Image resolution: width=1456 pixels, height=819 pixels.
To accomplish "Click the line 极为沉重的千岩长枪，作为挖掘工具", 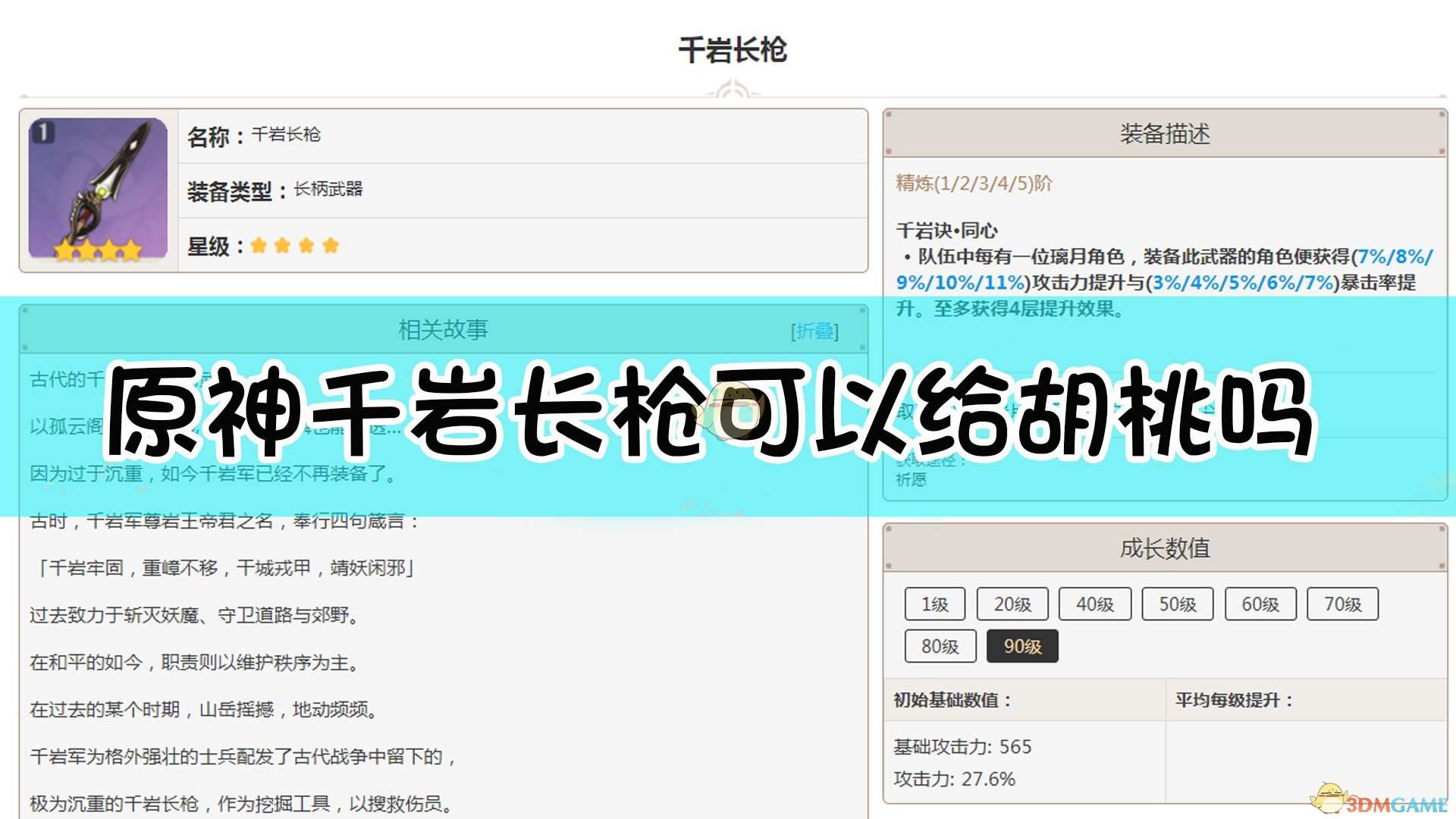I will (241, 803).
